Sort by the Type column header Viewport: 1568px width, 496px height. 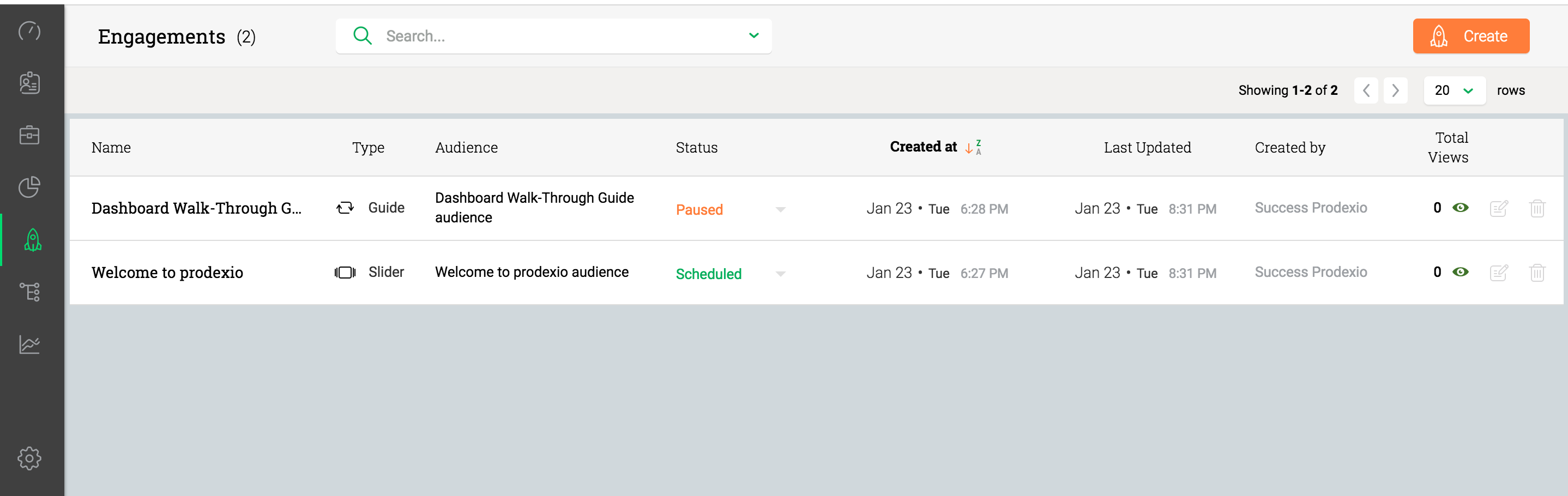(x=367, y=147)
